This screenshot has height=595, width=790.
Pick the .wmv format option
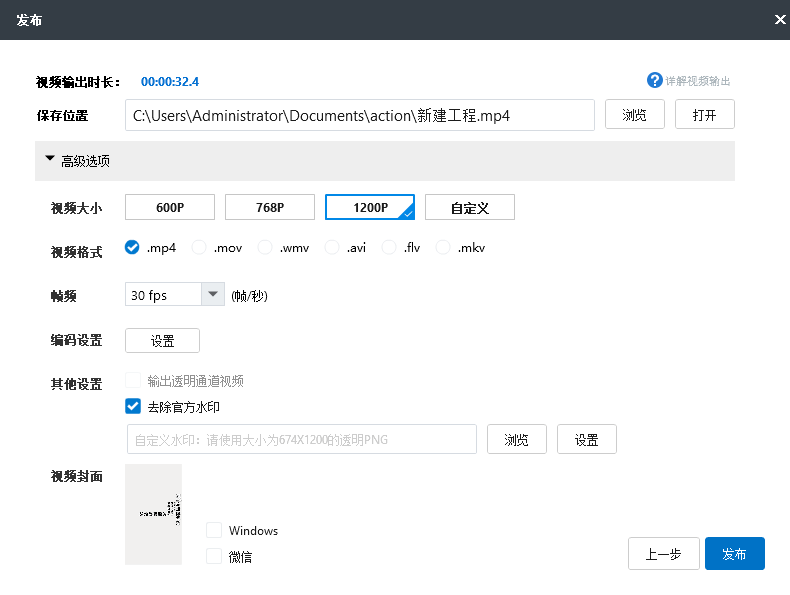pyautogui.click(x=265, y=247)
